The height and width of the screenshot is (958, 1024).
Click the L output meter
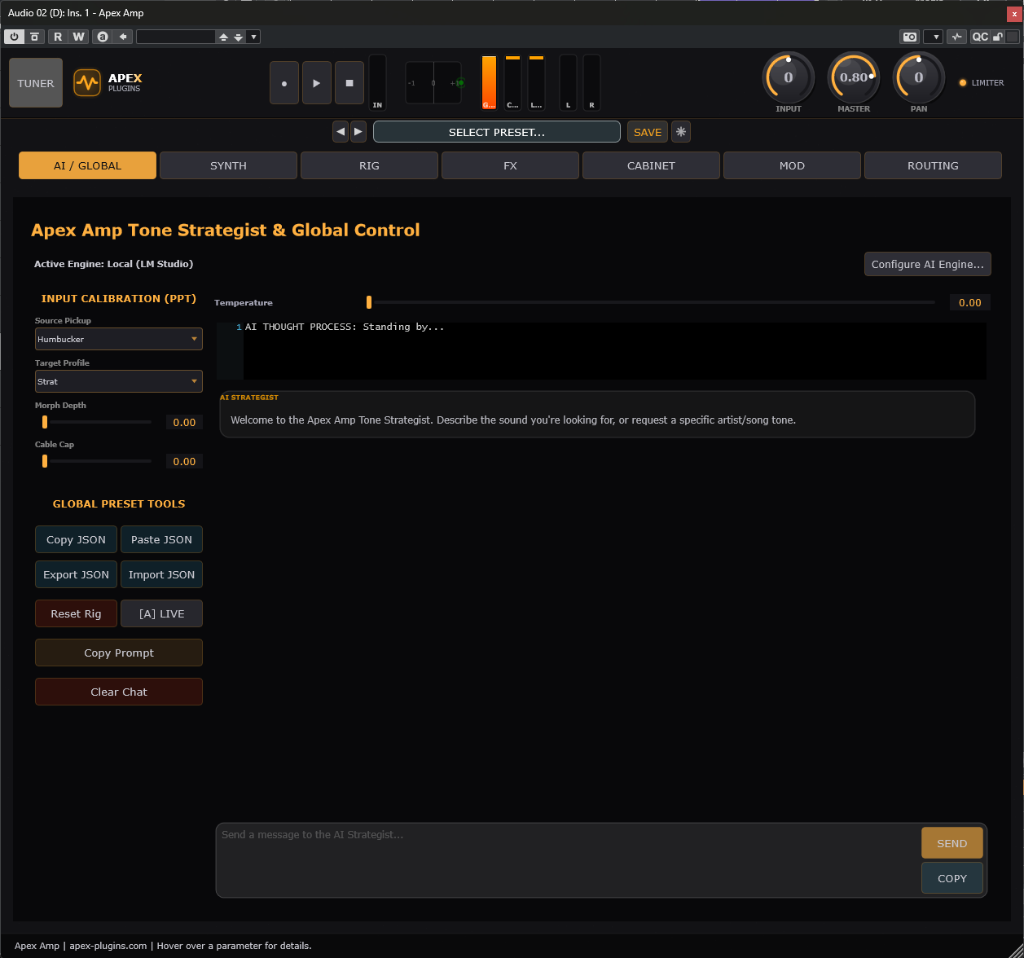(568, 82)
